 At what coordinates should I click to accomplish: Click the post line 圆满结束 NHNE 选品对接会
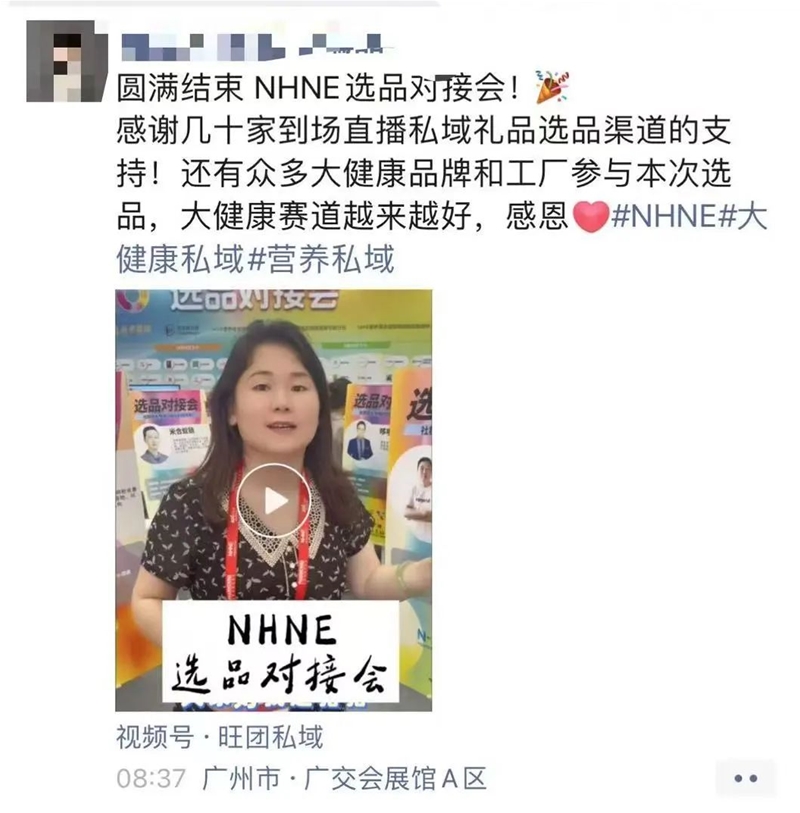coord(317,87)
